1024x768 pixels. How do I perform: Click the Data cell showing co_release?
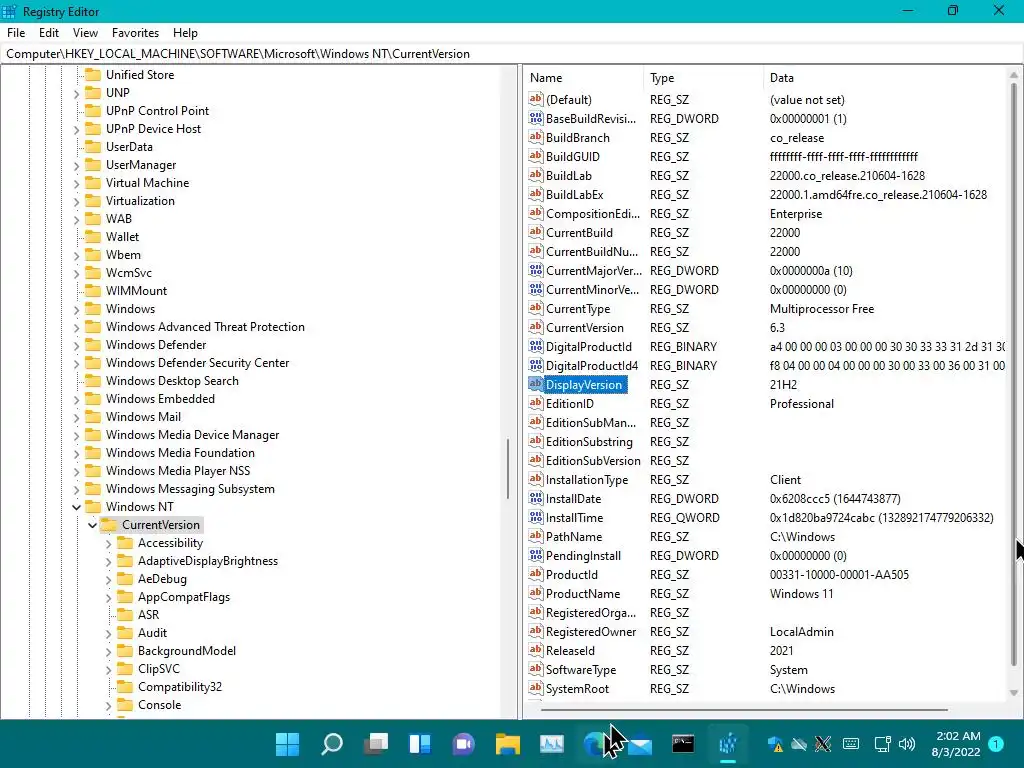[797, 138]
